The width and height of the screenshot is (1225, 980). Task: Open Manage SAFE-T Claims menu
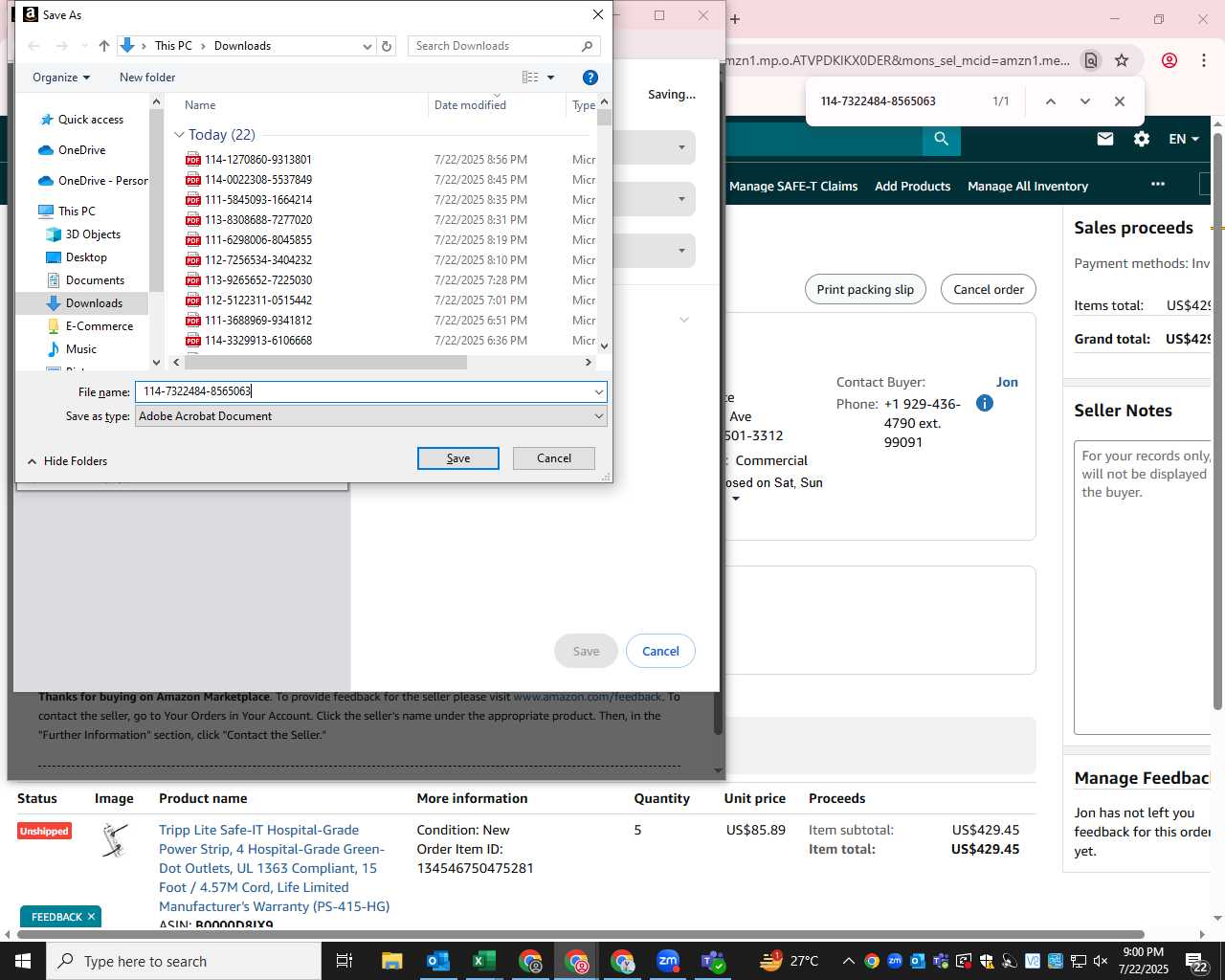(793, 187)
